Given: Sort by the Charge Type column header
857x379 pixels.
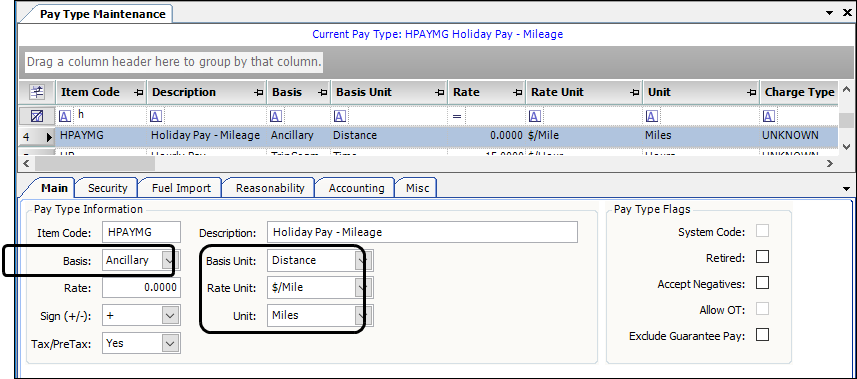Looking at the screenshot, I should tap(800, 92).
